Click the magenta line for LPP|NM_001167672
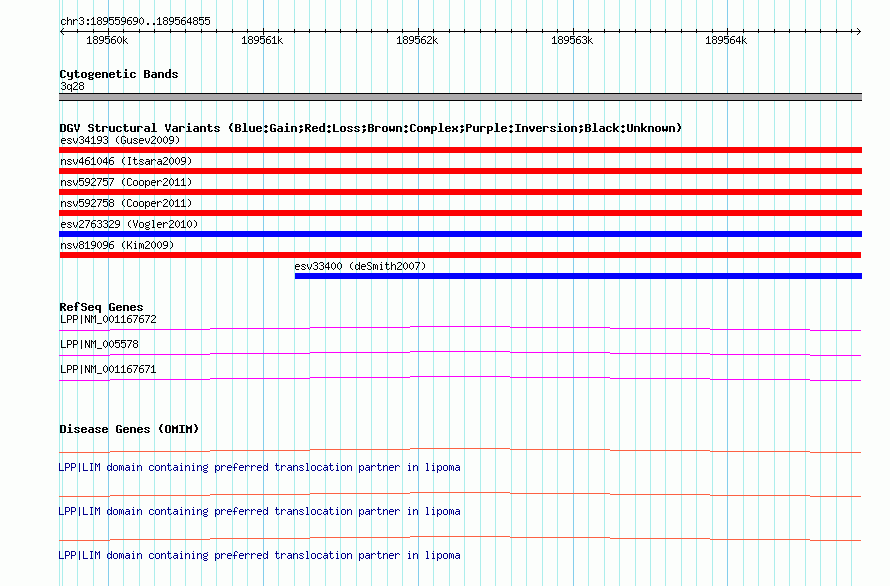 point(460,328)
